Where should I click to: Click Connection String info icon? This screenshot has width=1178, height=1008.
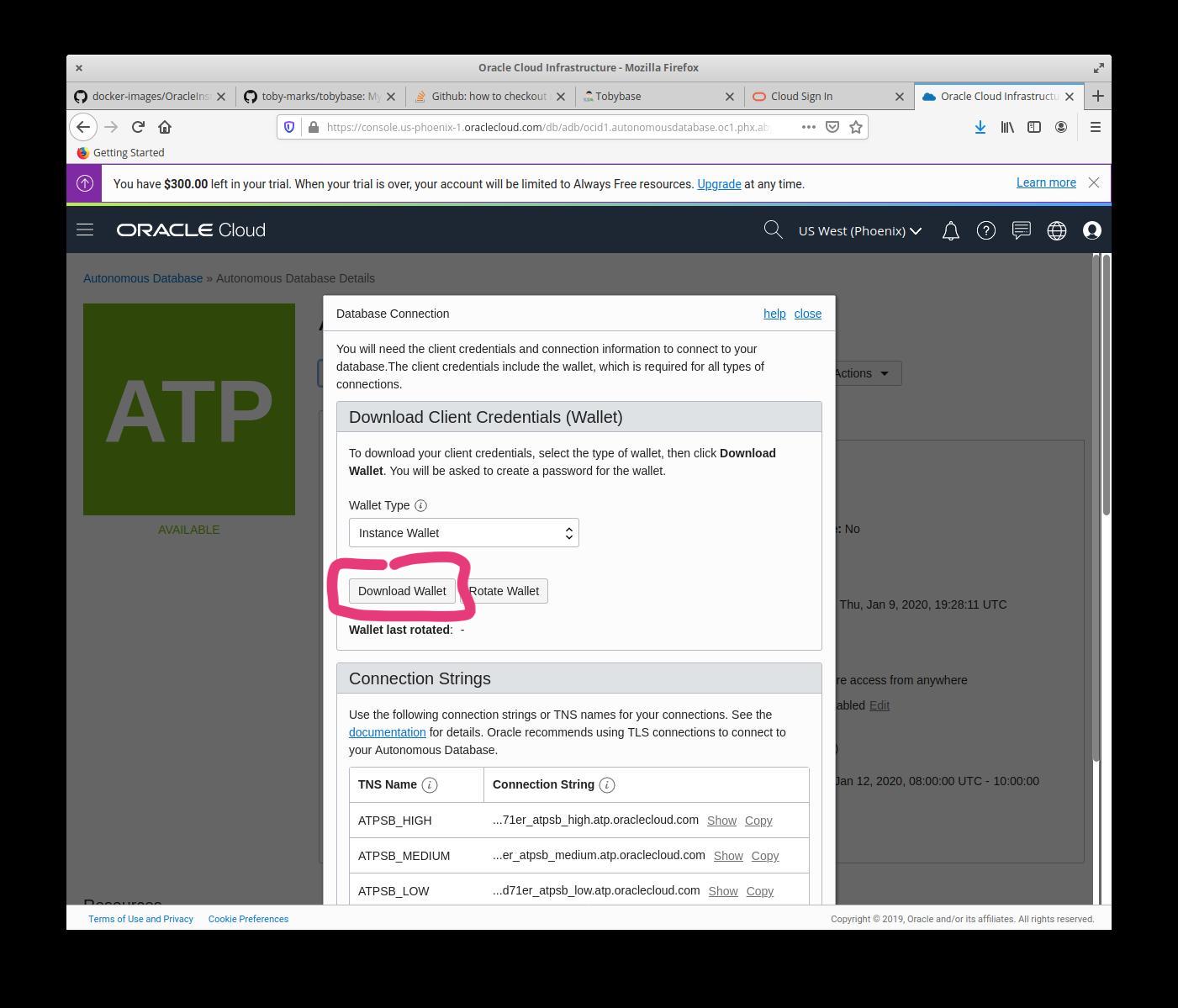click(x=607, y=784)
